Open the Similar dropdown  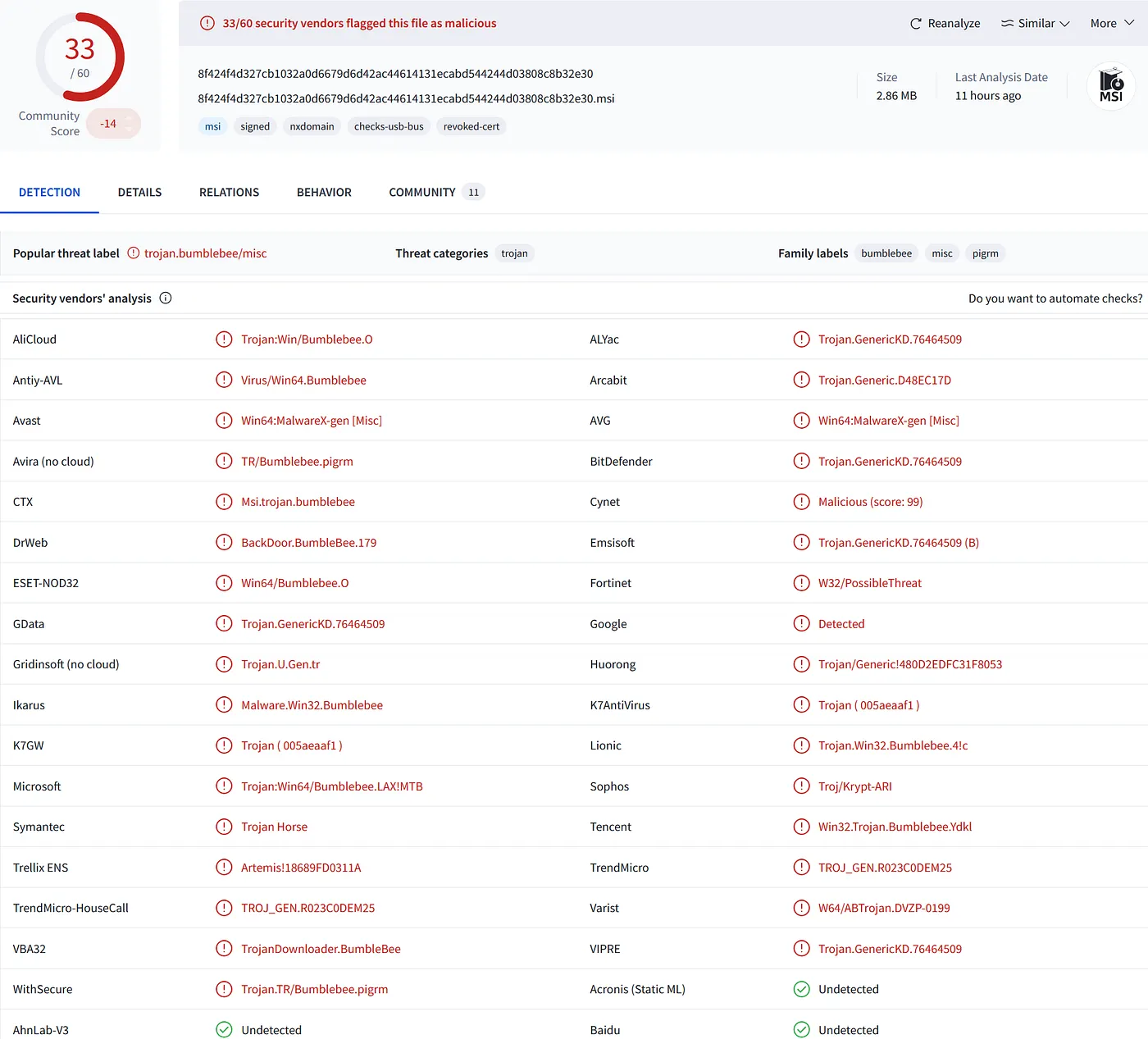(1035, 23)
